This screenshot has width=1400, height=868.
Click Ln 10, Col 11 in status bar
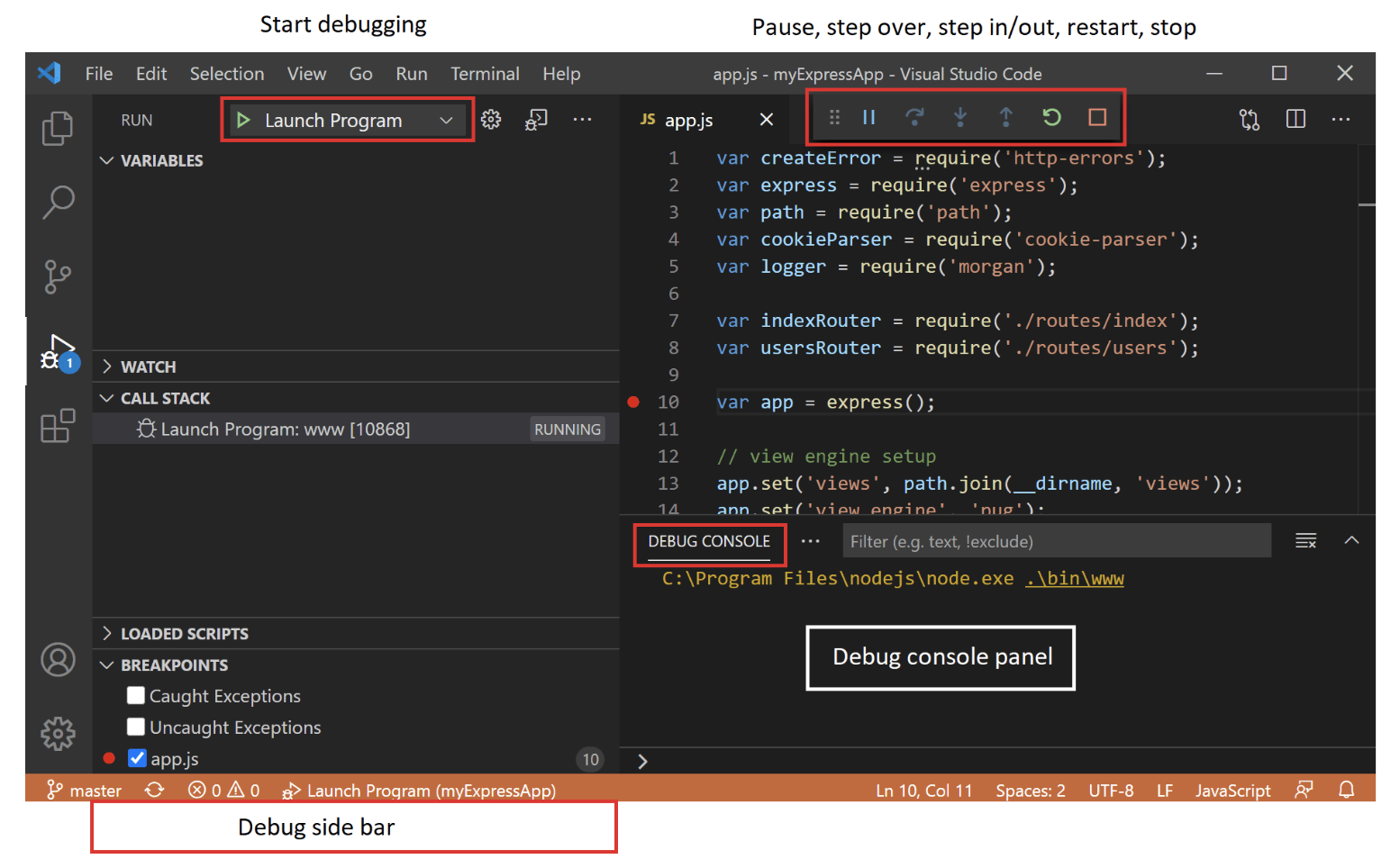924,790
